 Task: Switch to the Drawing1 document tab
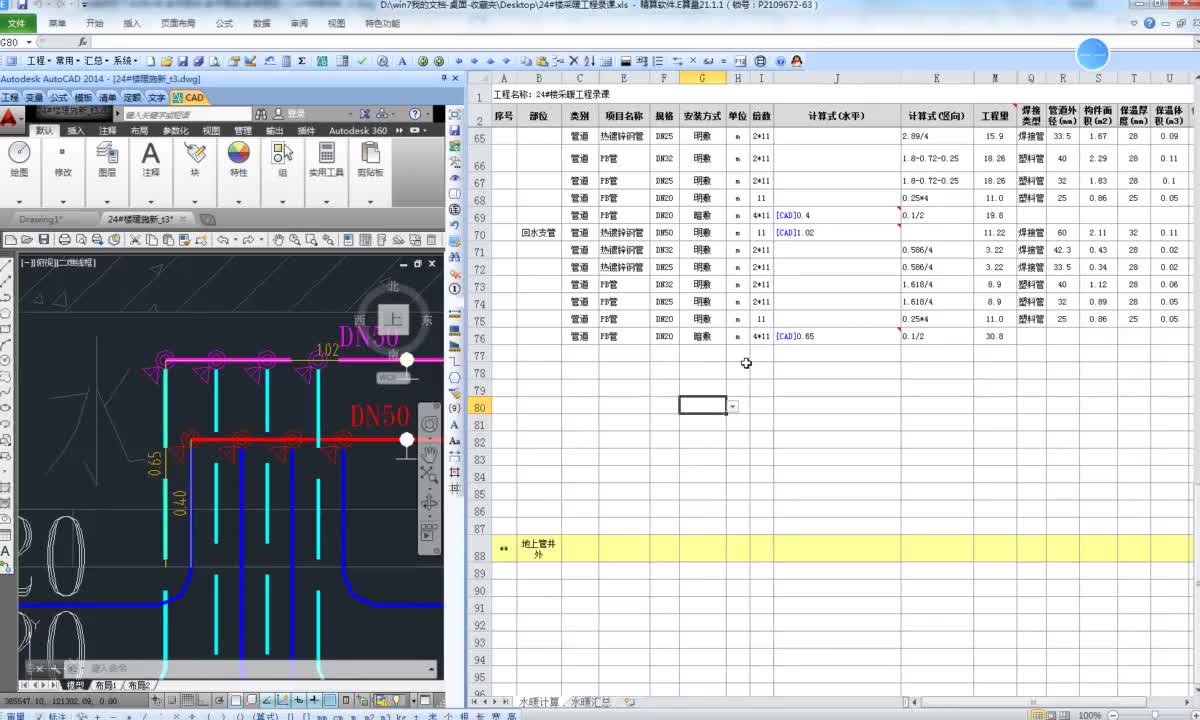(41, 219)
